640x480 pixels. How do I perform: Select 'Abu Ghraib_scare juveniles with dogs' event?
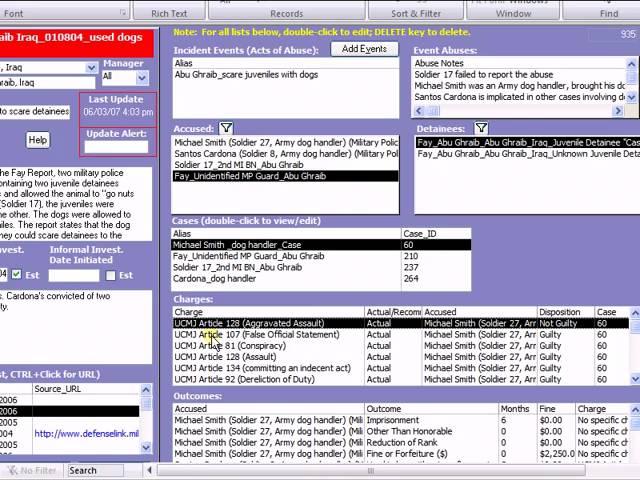pos(285,75)
